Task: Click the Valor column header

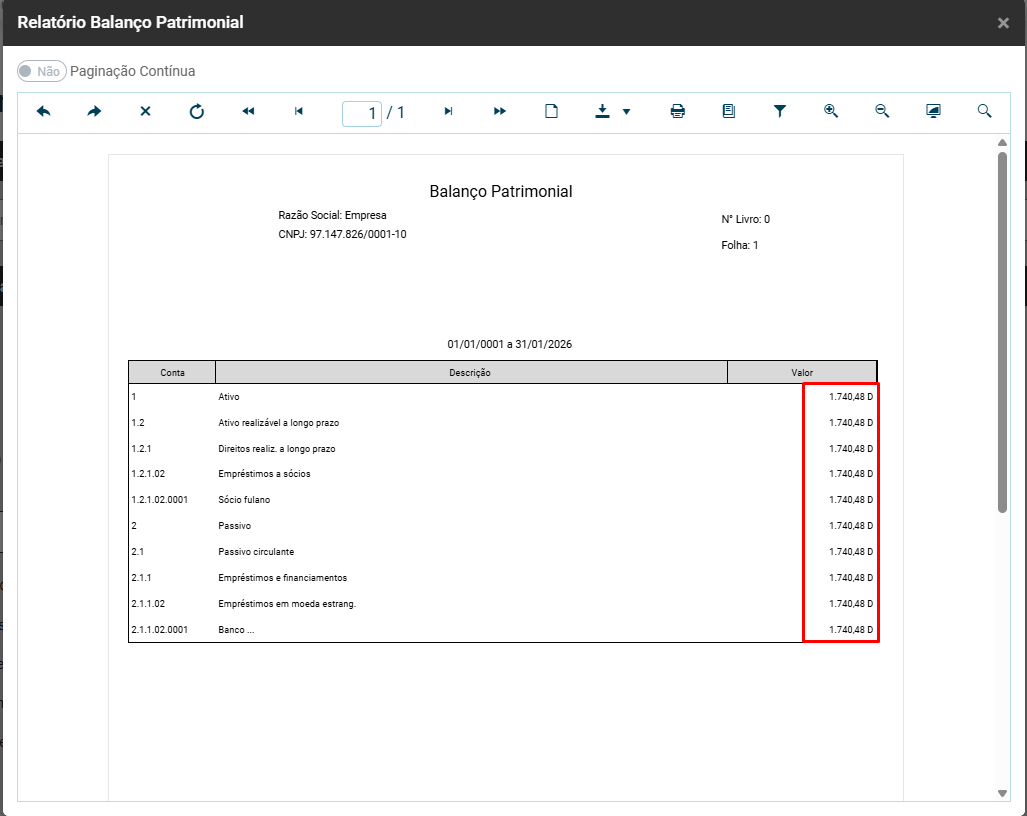Action: [802, 372]
